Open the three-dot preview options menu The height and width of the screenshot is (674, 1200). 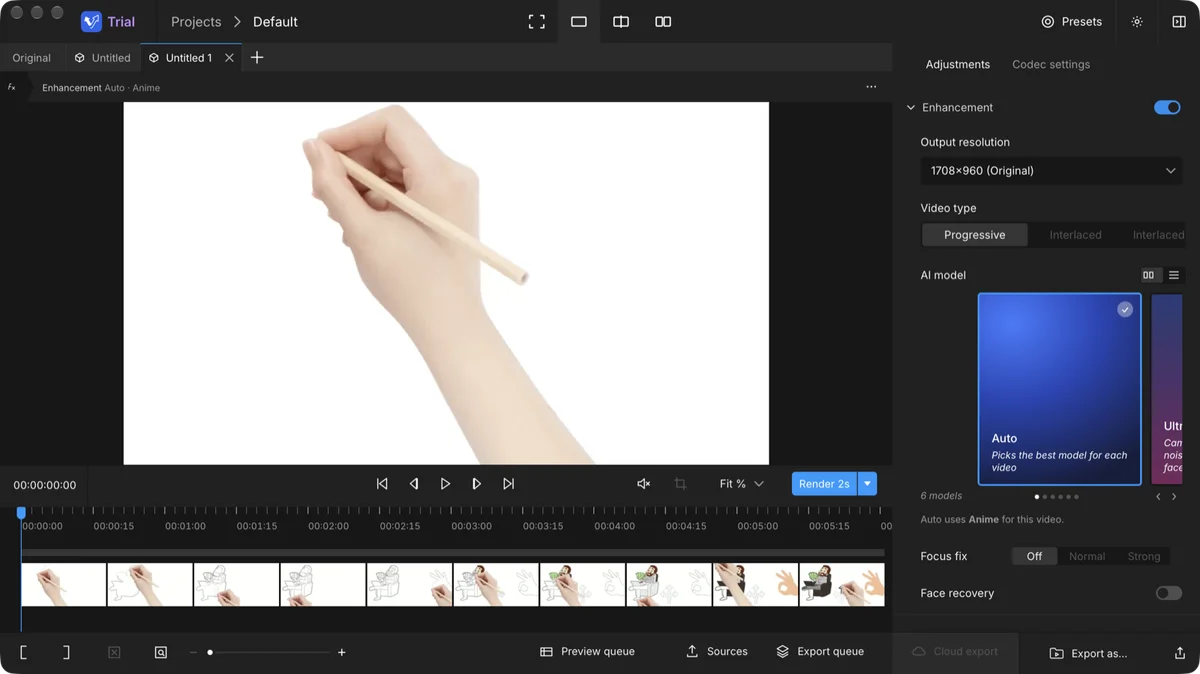click(871, 87)
